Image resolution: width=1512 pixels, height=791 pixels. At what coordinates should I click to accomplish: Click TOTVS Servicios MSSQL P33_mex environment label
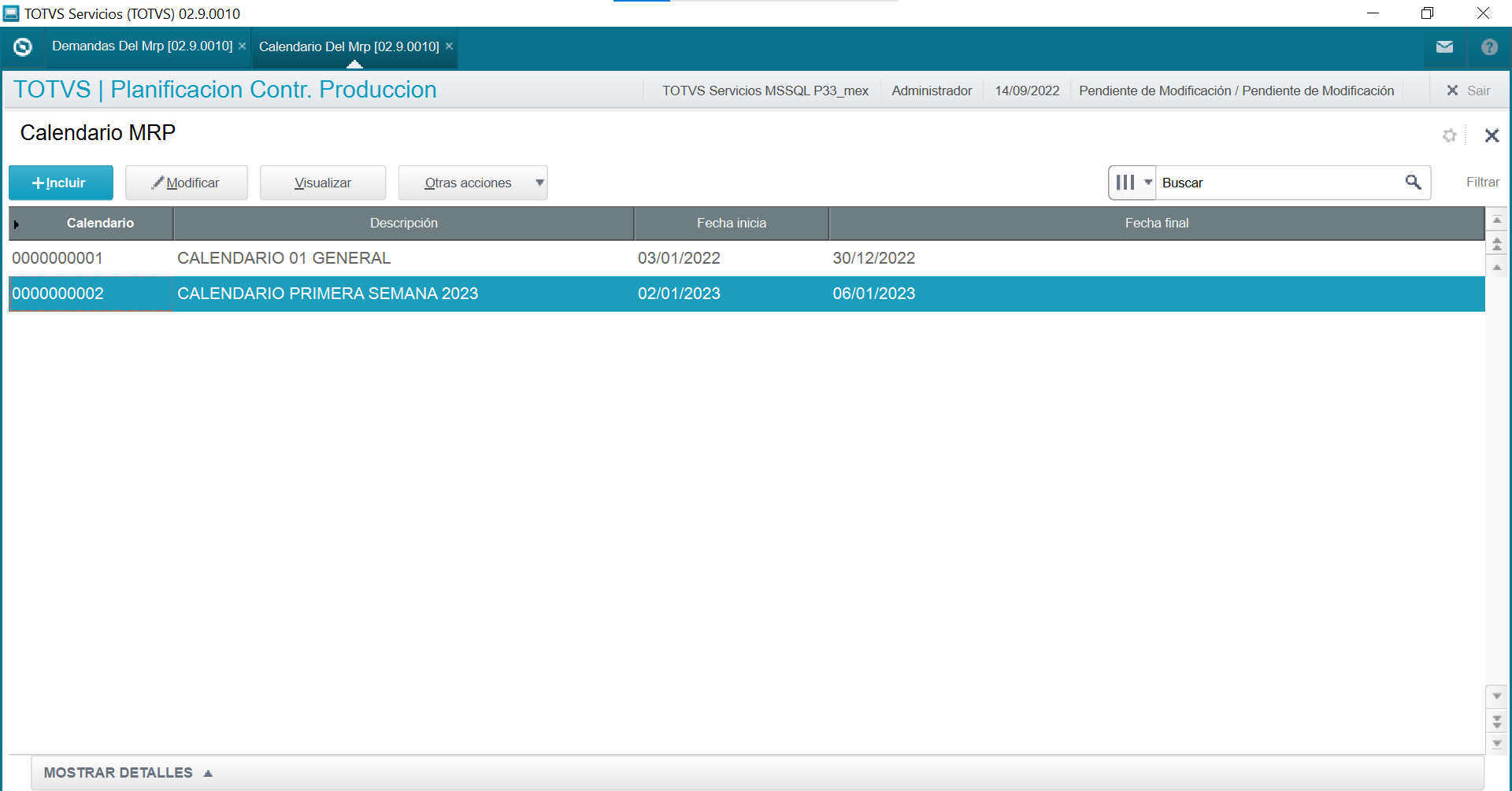[x=765, y=91]
